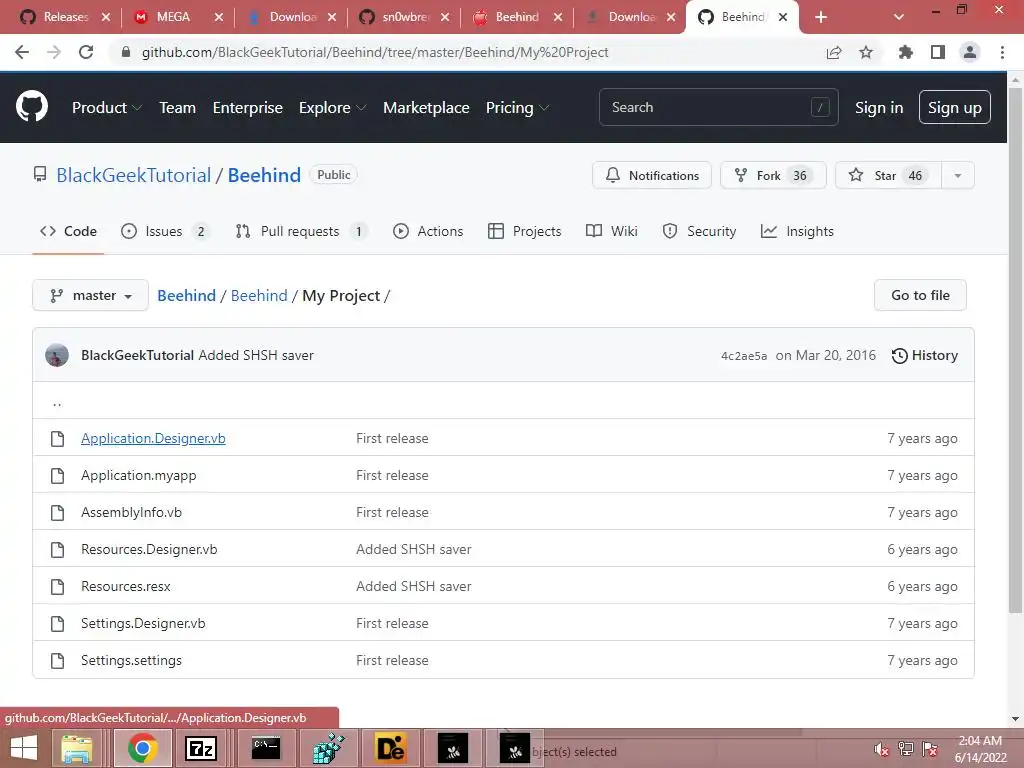Click the Chrome taskbar icon

click(x=143, y=749)
